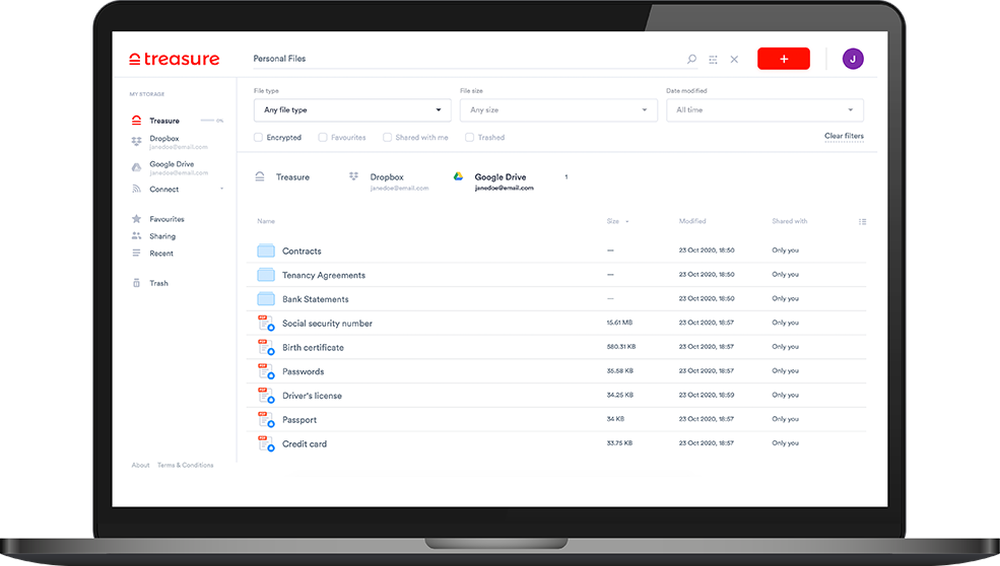Screen dimensions: 1000x566
Task: Sort by the Size column header
Action: (613, 221)
